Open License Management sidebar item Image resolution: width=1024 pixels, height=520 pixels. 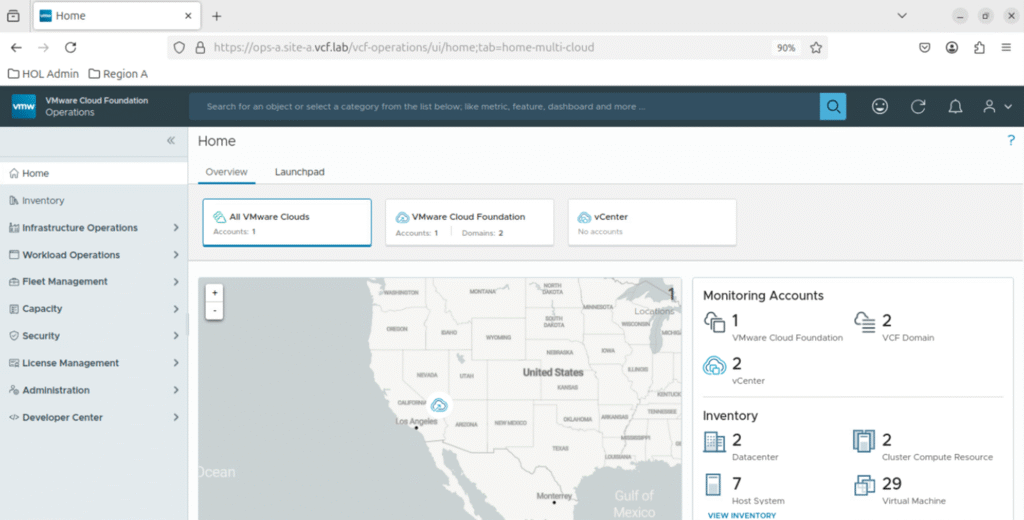70,363
